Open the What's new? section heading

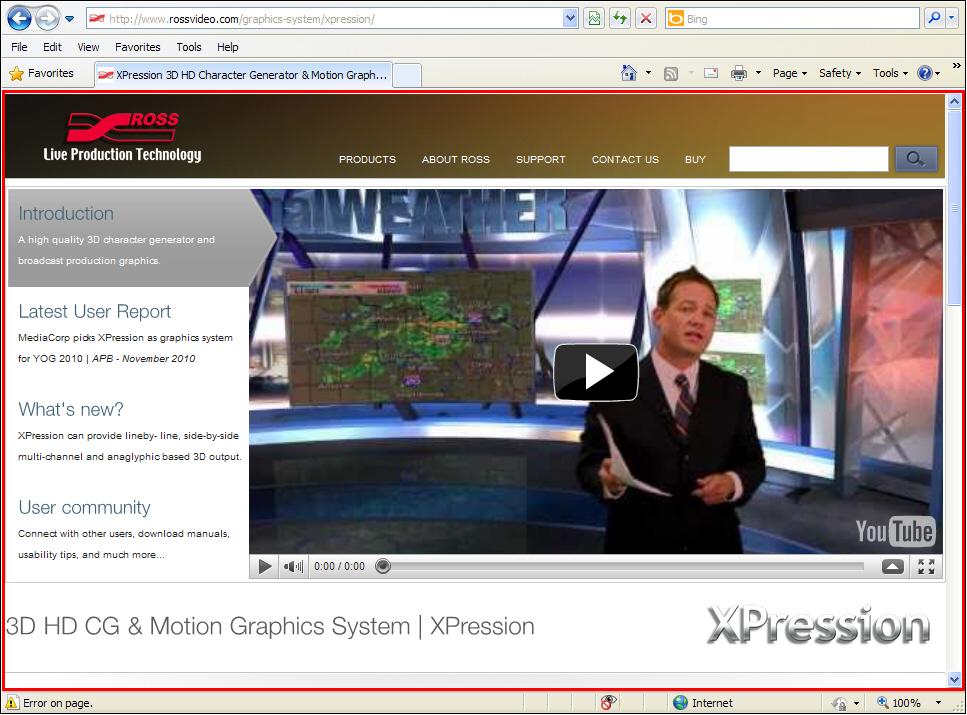pos(71,410)
